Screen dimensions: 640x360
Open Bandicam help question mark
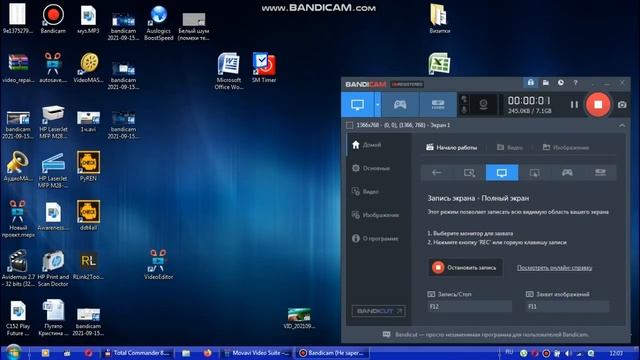tap(576, 83)
